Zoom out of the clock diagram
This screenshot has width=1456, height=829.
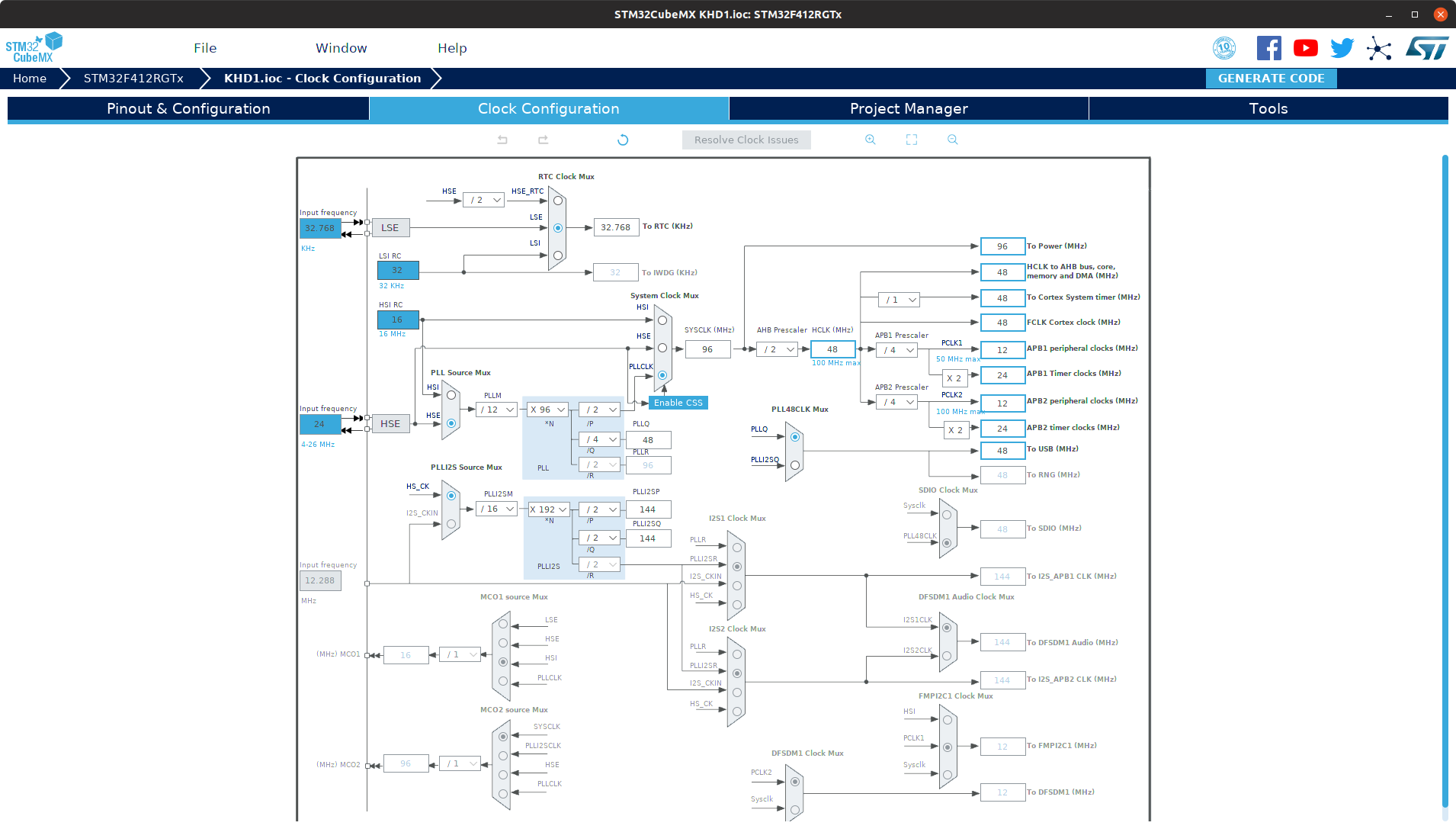click(953, 140)
